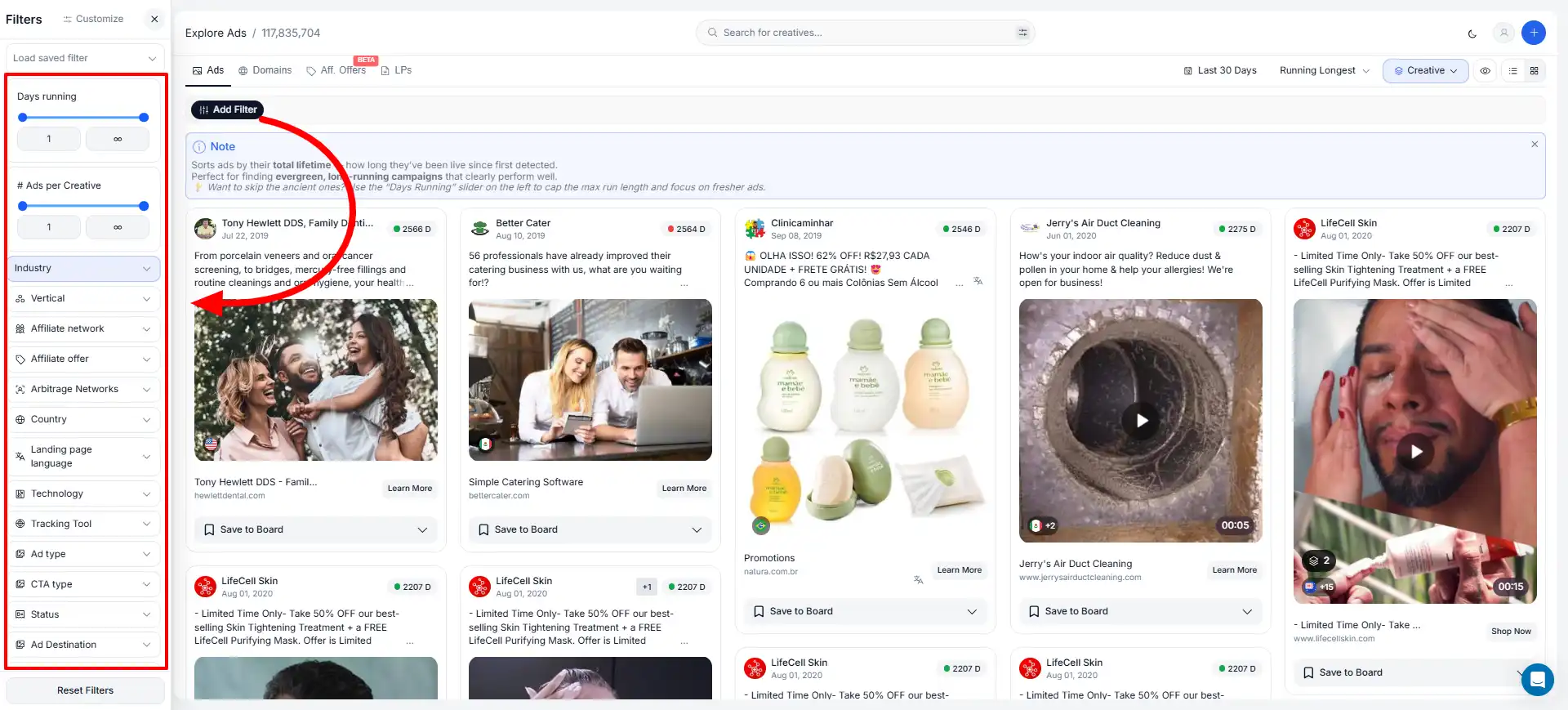The width and height of the screenshot is (1568, 710).
Task: Click the Better Cater advertiser logo
Action: [480, 229]
